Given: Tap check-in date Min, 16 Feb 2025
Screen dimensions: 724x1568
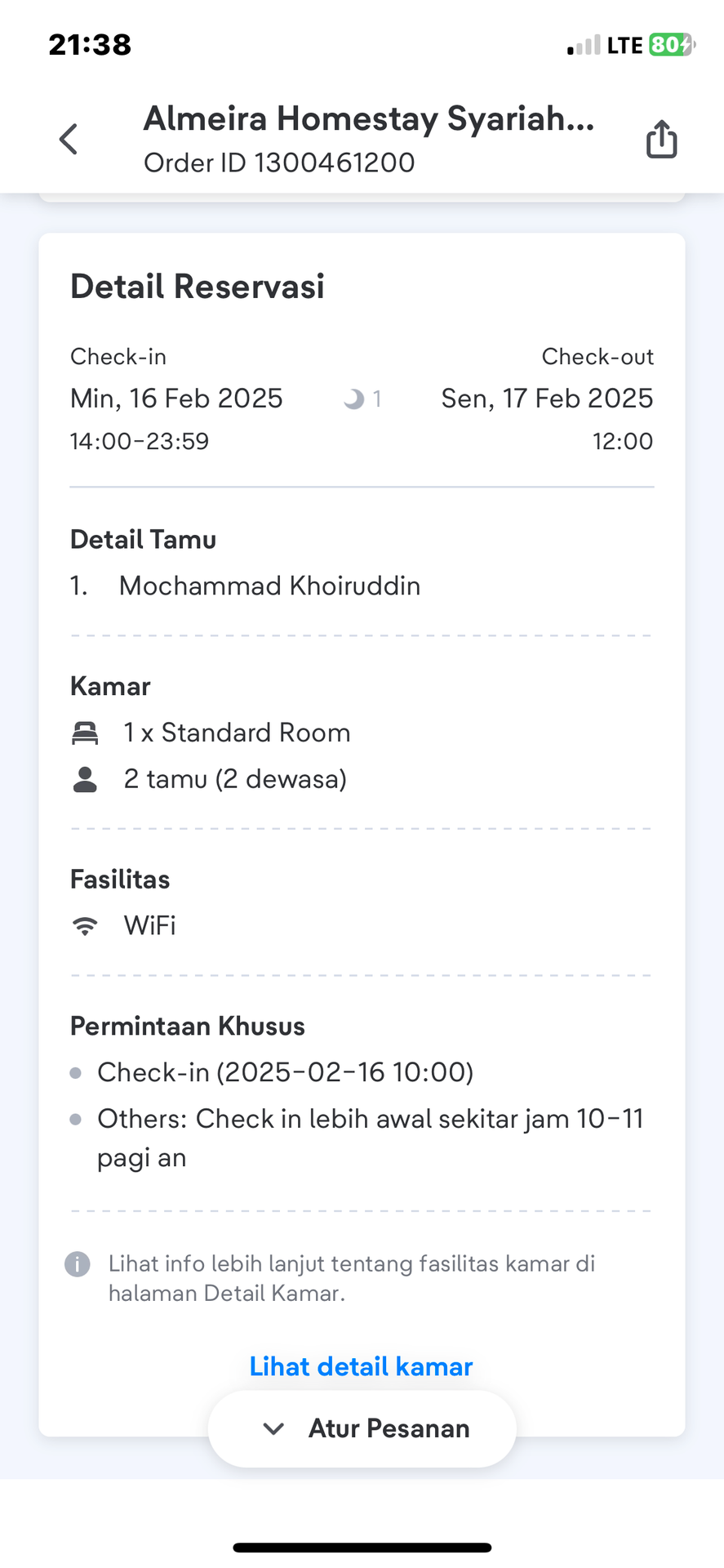Looking at the screenshot, I should point(176,399).
